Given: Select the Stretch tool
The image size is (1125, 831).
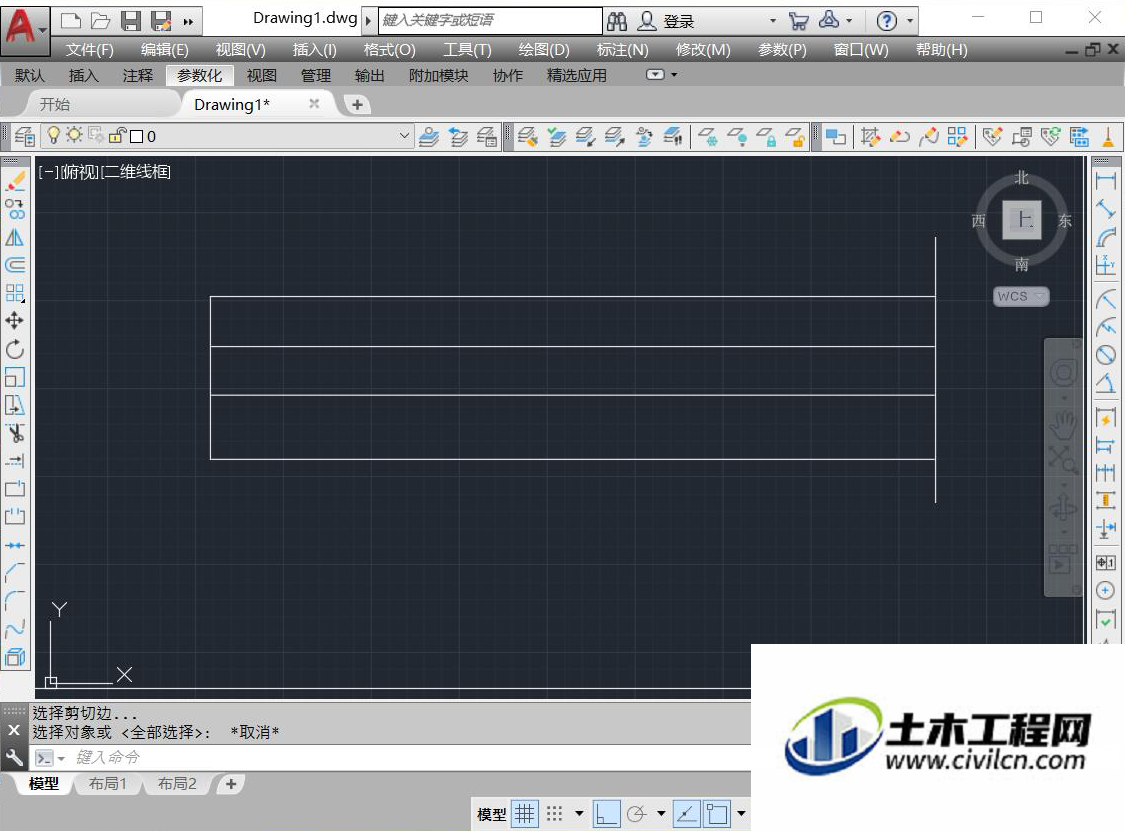Looking at the screenshot, I should (15, 405).
